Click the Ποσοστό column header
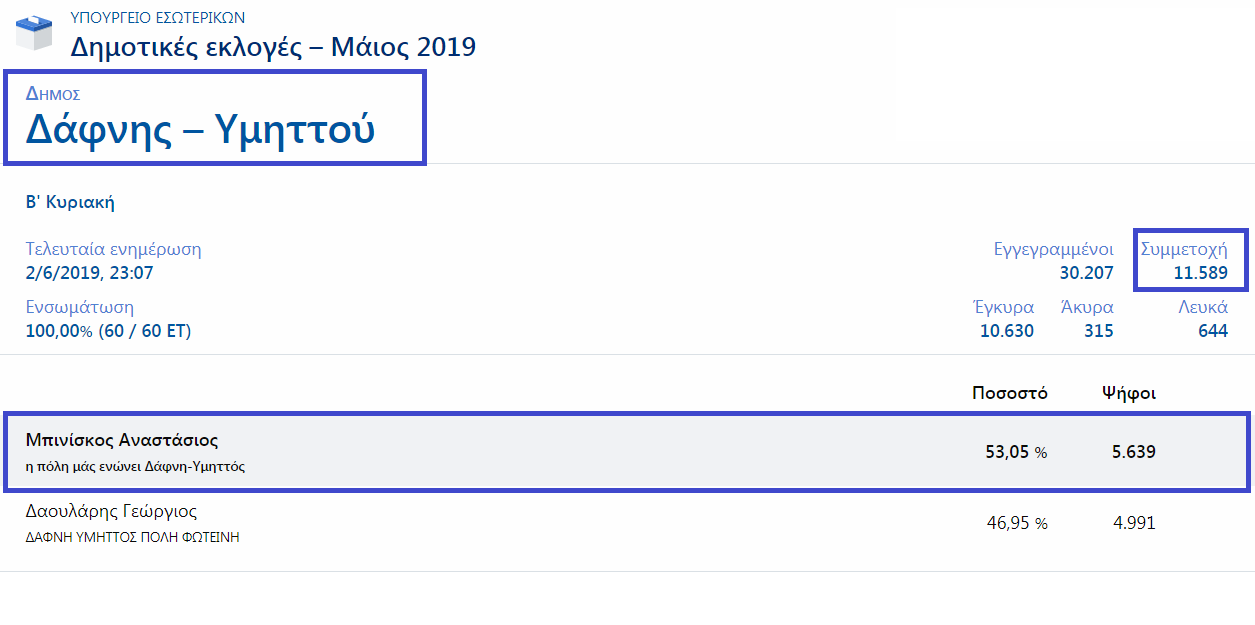 pos(1010,393)
